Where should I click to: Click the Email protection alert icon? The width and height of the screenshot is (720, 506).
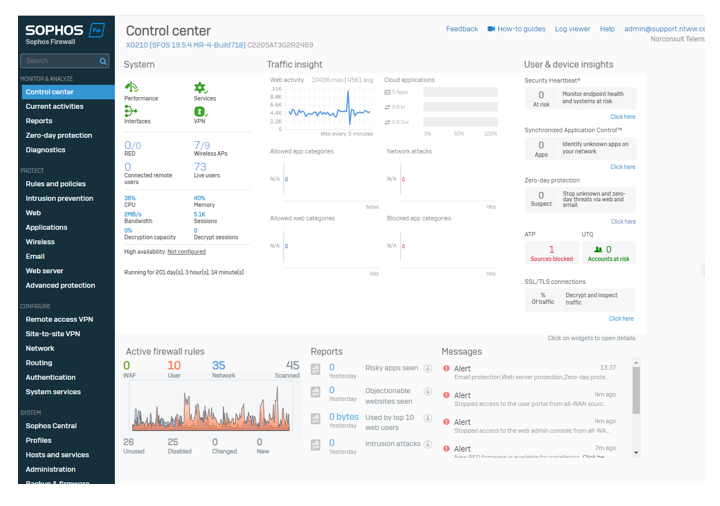(x=446, y=369)
